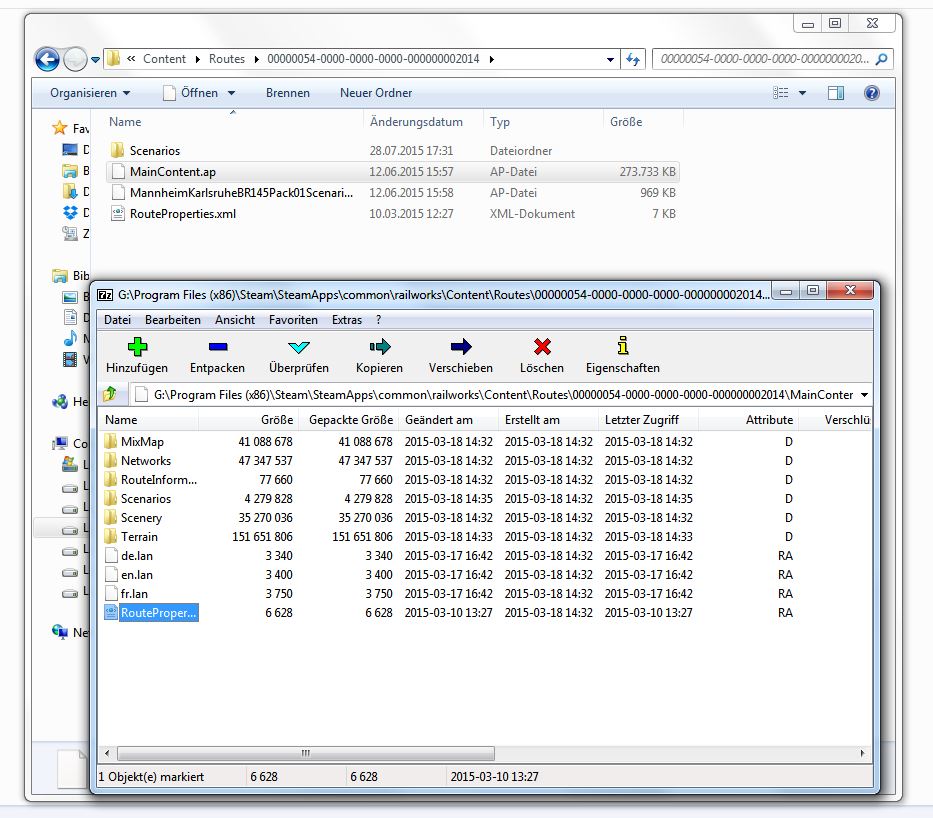Click the Terrain folder icon in 7-Zip
The image size is (933, 818).
click(110, 537)
